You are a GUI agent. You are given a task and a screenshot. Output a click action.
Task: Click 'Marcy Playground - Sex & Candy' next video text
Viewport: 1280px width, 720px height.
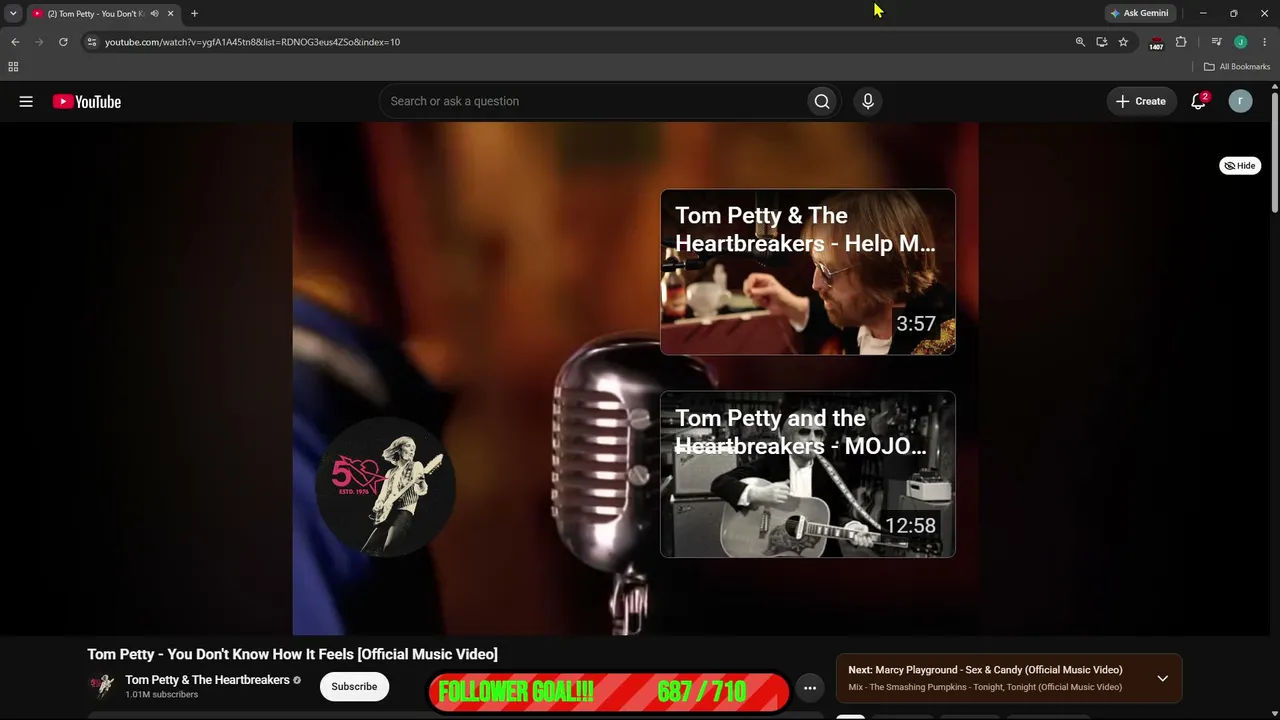(x=999, y=670)
